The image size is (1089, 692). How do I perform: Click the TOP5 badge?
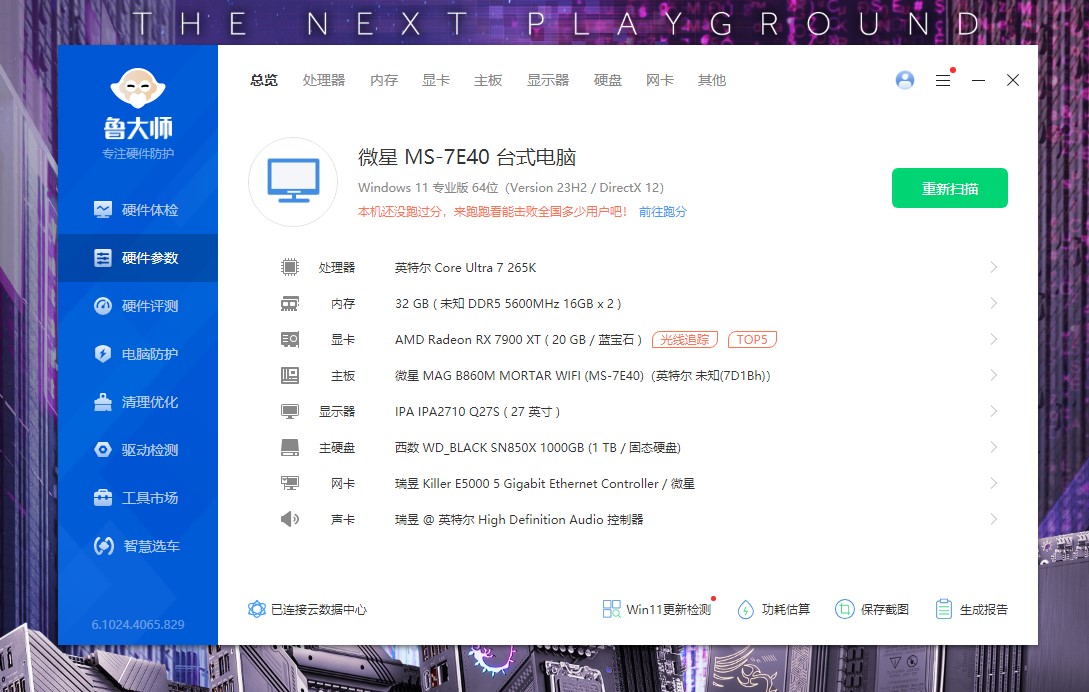(x=752, y=339)
